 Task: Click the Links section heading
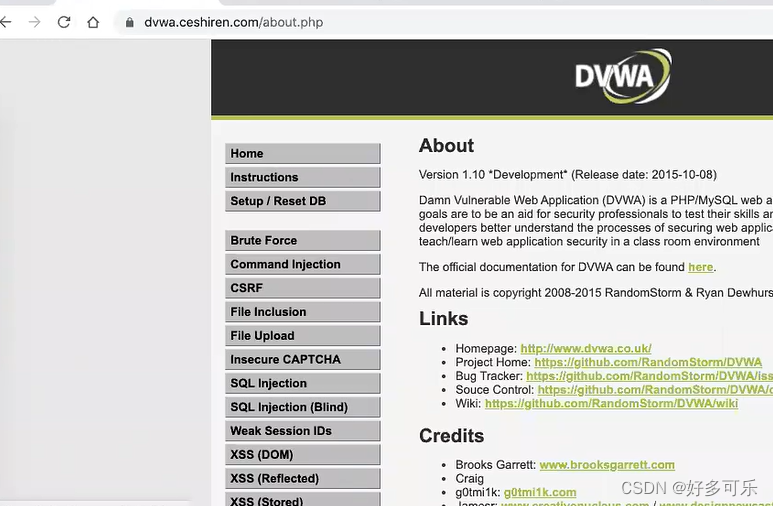click(x=443, y=319)
